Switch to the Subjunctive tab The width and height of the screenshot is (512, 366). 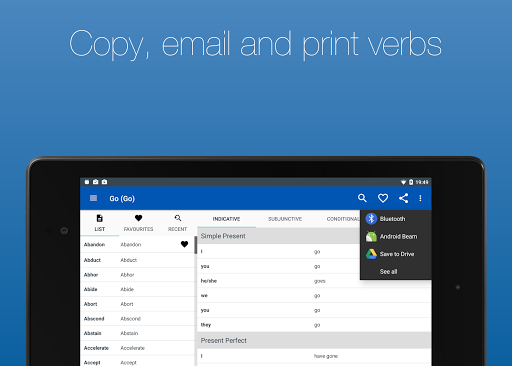pyautogui.click(x=285, y=219)
